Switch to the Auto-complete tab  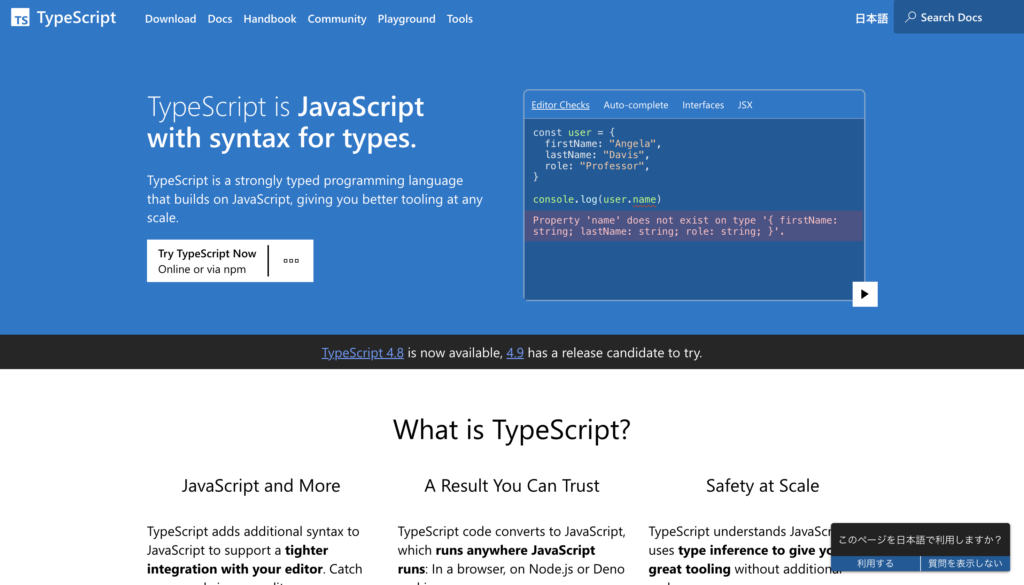click(635, 105)
